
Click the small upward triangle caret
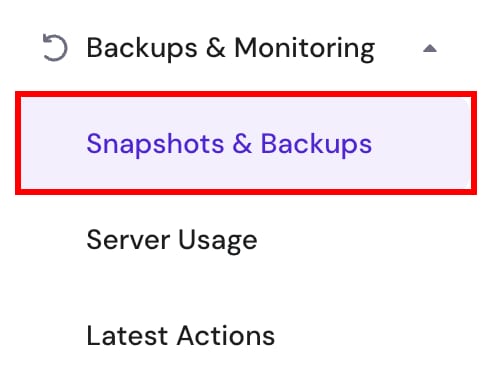430,49
